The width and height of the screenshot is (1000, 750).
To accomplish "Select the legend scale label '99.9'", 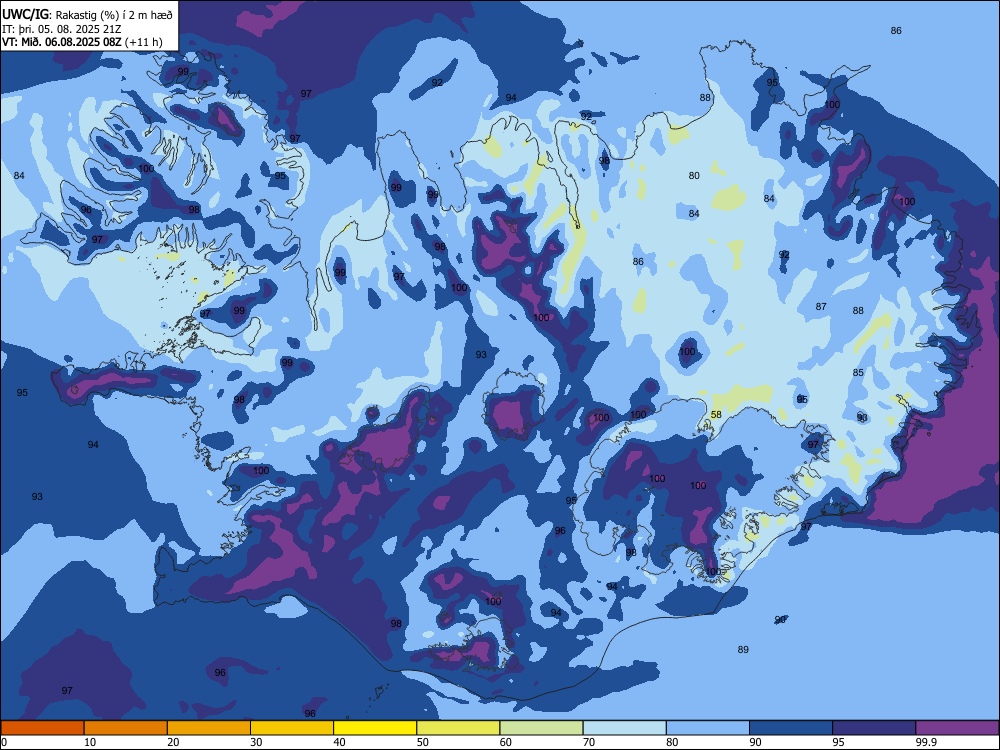I will point(925,742).
